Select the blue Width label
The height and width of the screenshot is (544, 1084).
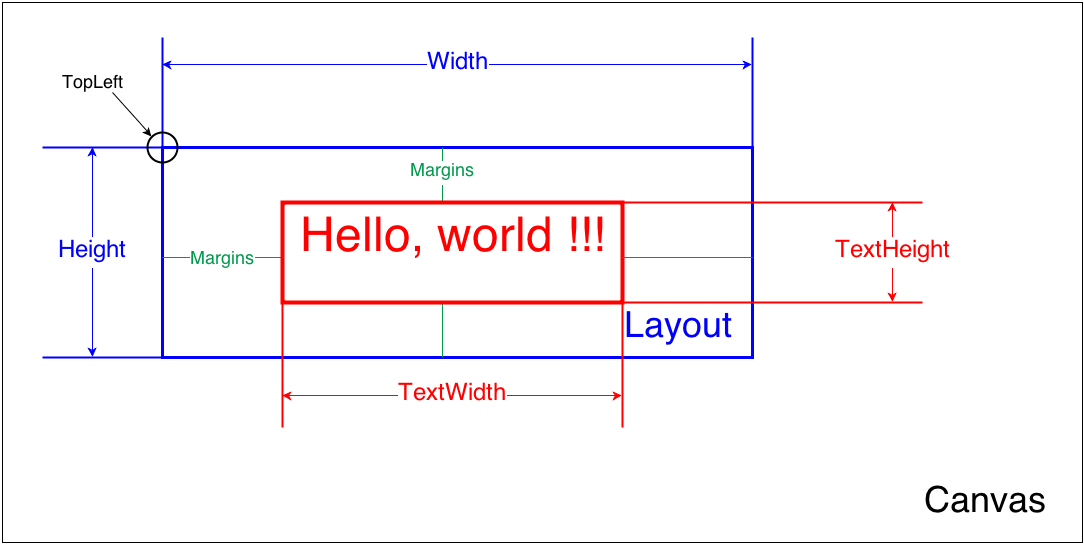click(457, 61)
